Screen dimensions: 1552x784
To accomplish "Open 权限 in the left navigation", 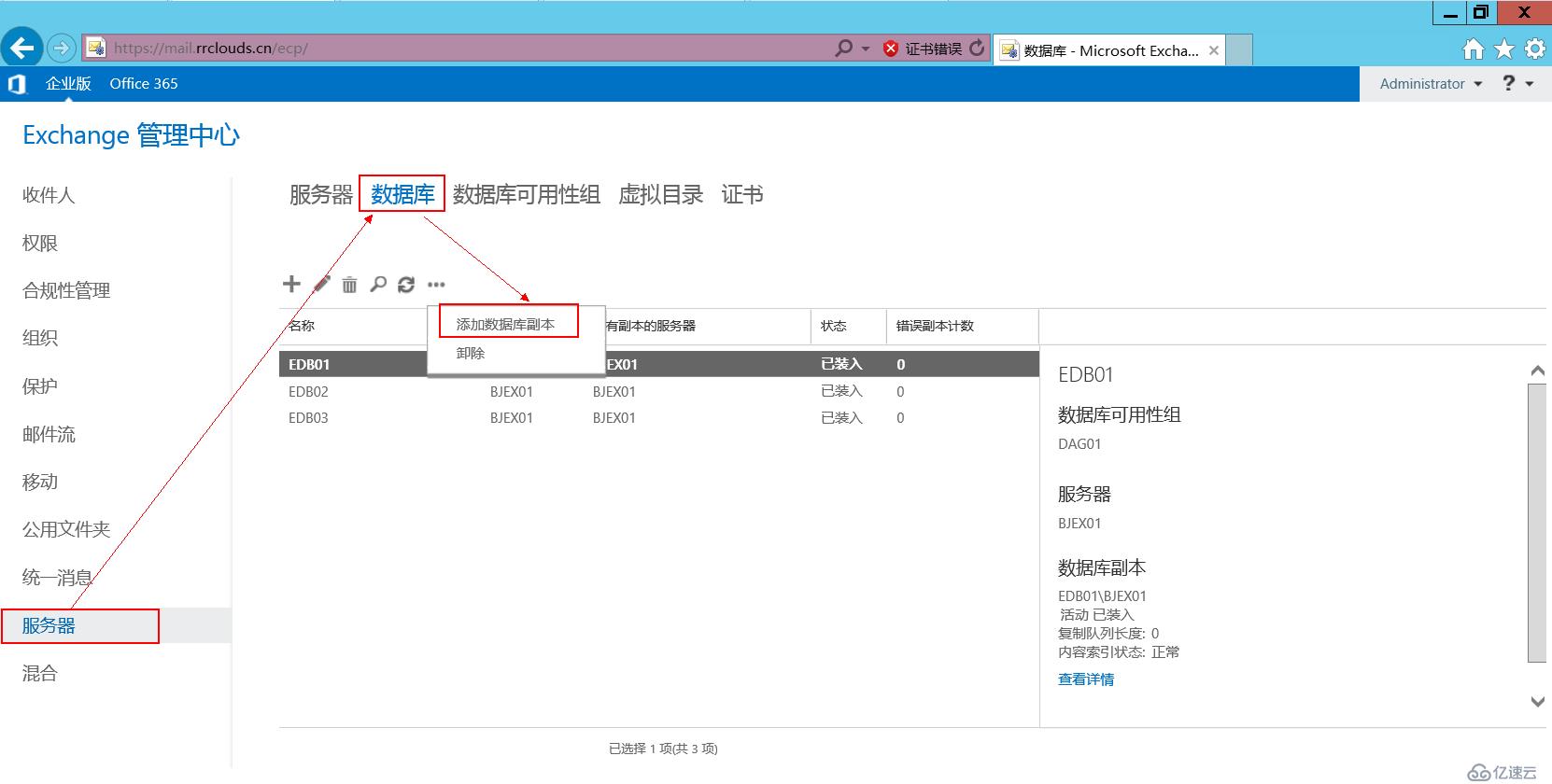I will pos(40,243).
